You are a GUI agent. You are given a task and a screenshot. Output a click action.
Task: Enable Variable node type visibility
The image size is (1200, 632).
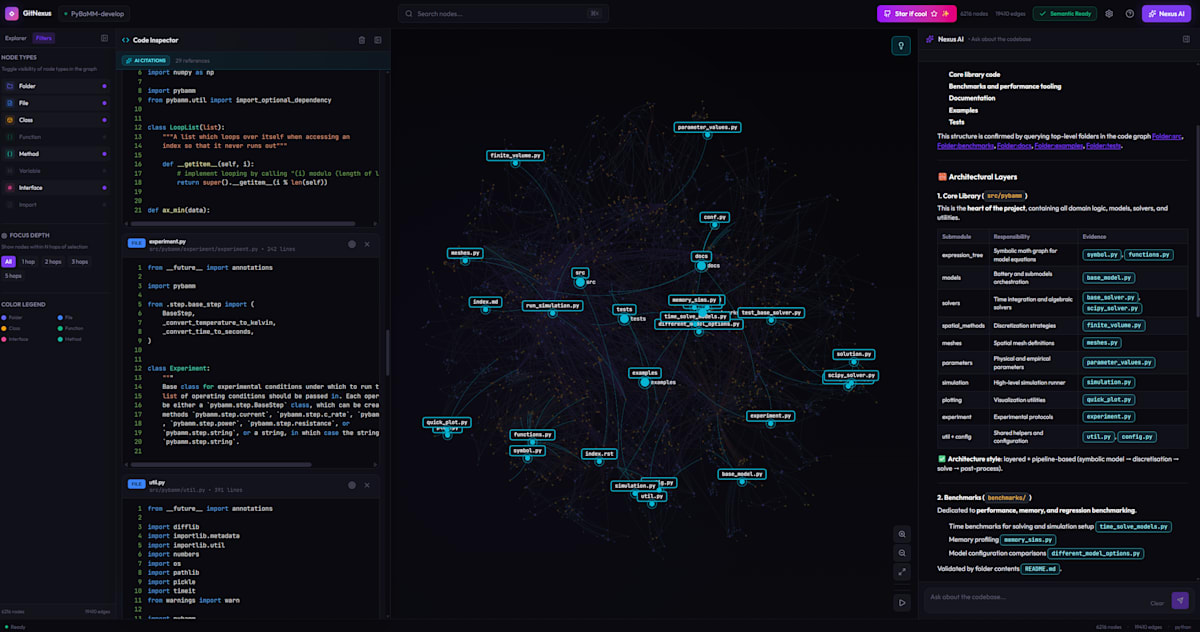pos(56,171)
